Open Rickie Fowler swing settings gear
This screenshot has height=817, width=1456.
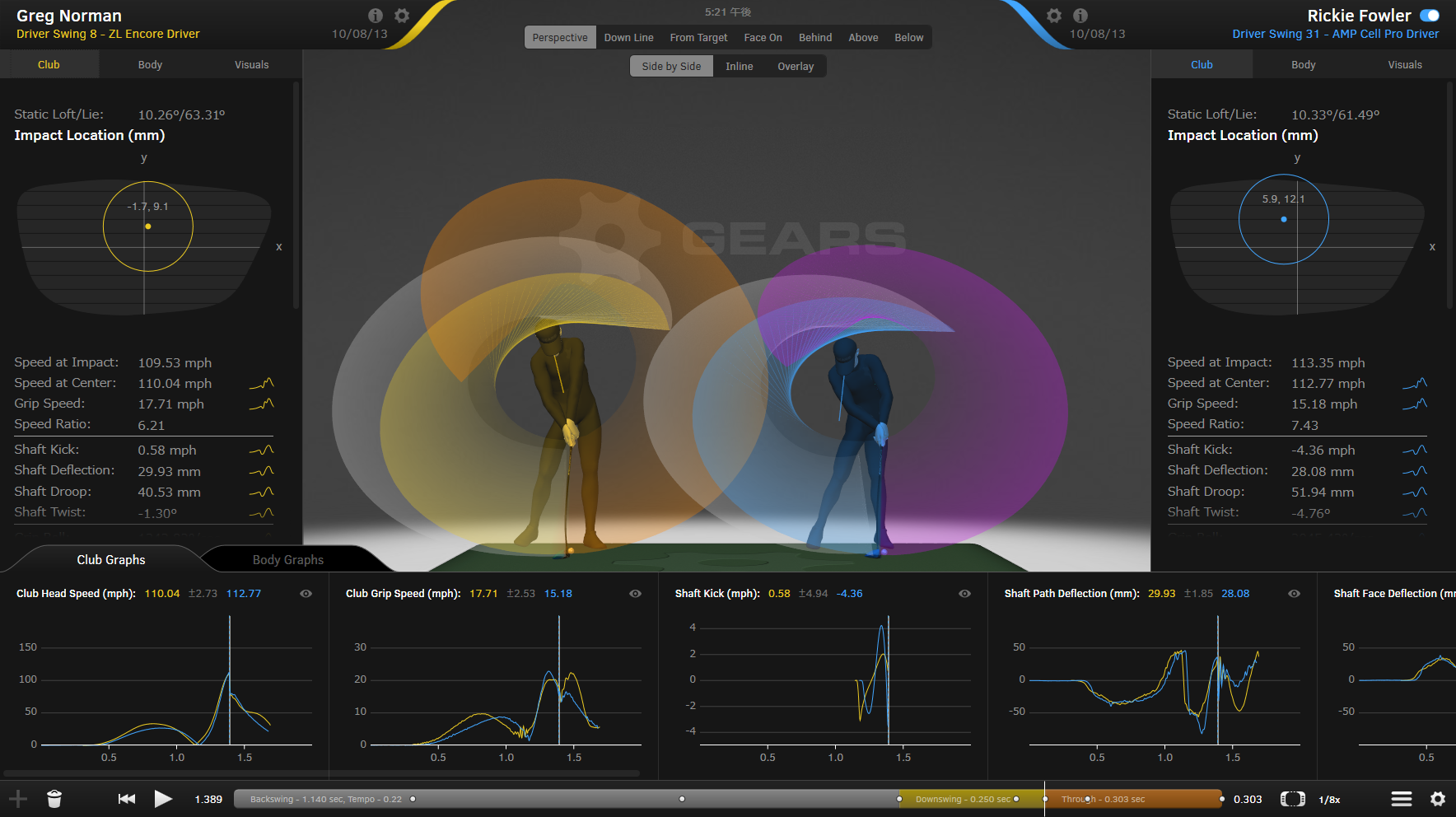(1054, 16)
